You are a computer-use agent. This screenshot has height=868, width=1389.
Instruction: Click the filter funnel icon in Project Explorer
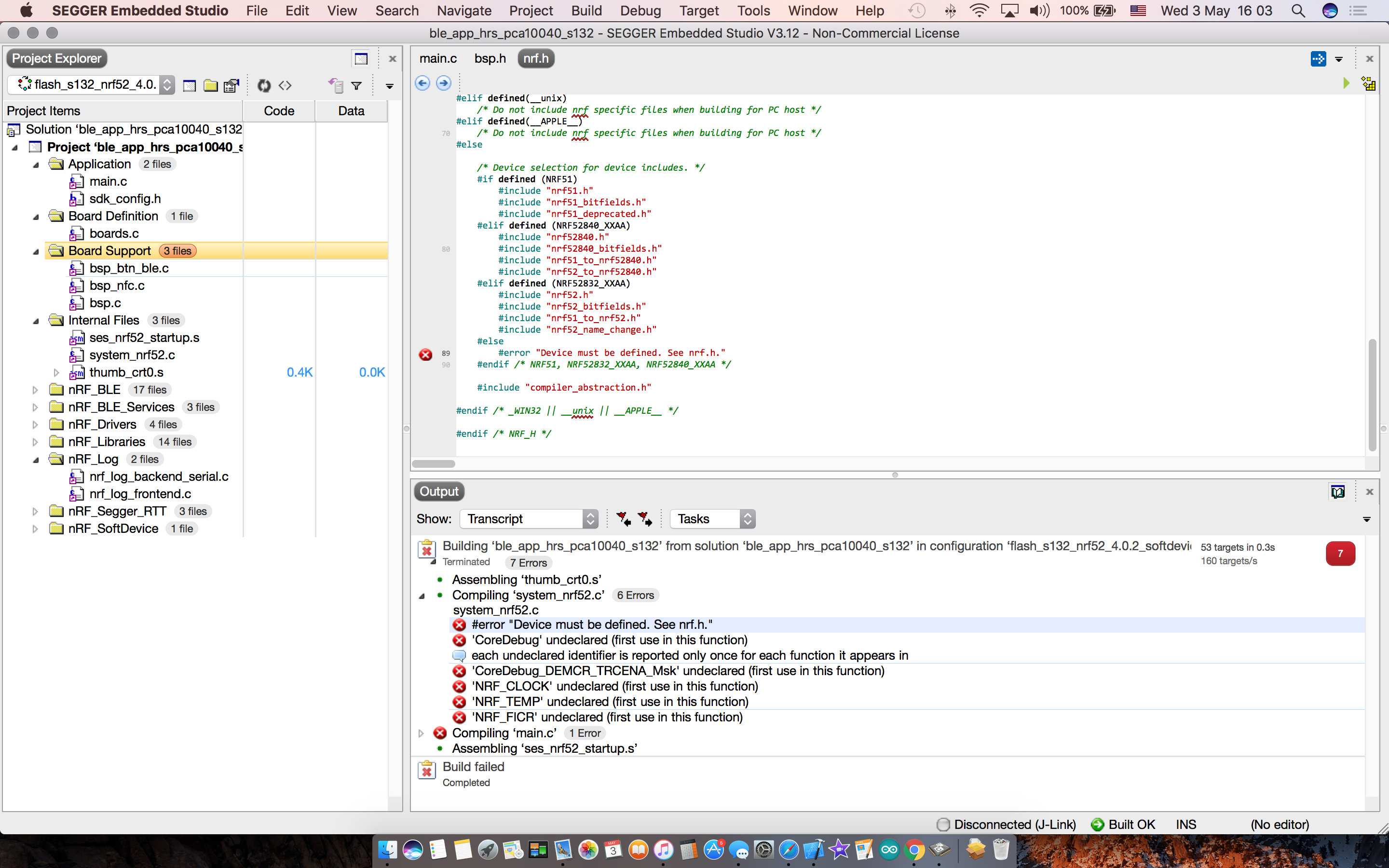(356, 85)
